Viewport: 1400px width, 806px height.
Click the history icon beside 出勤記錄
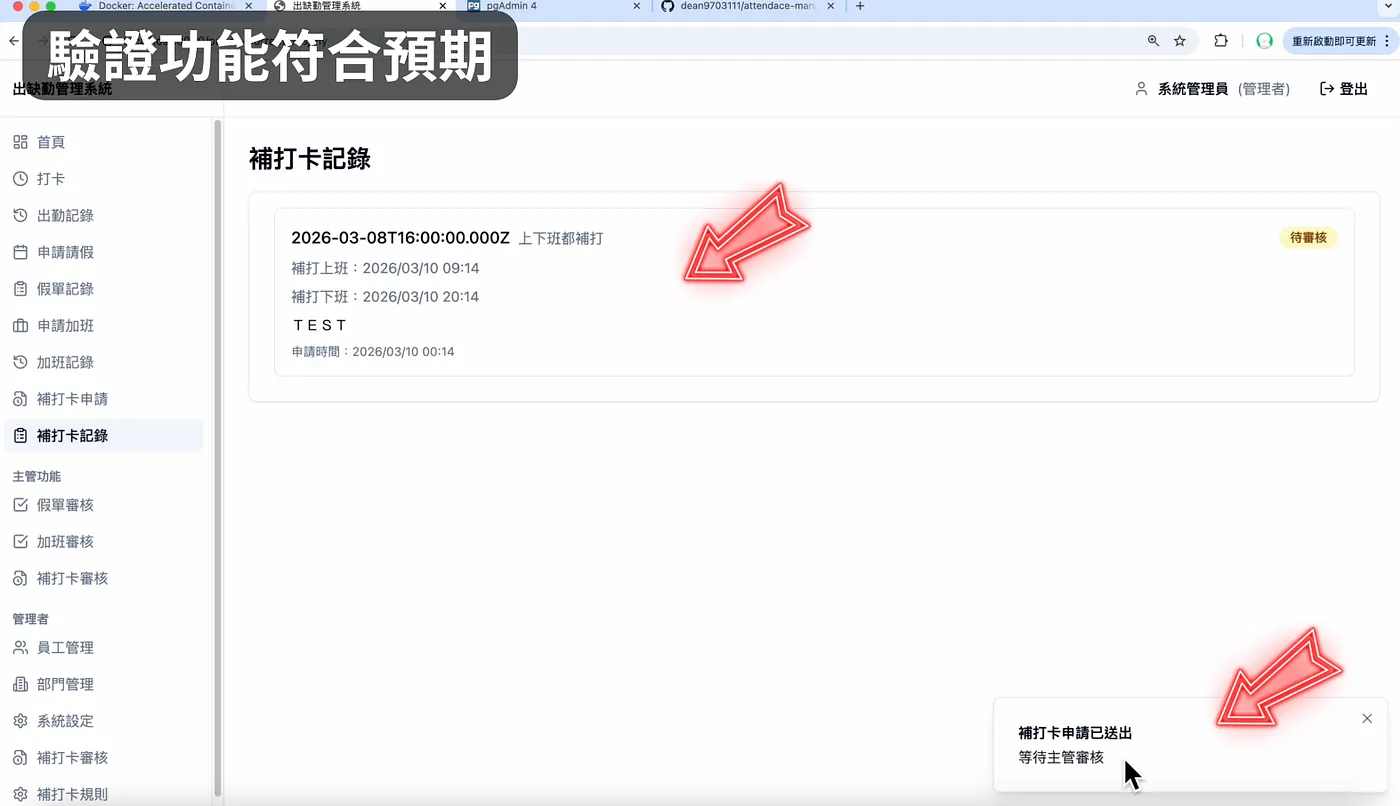pos(20,216)
